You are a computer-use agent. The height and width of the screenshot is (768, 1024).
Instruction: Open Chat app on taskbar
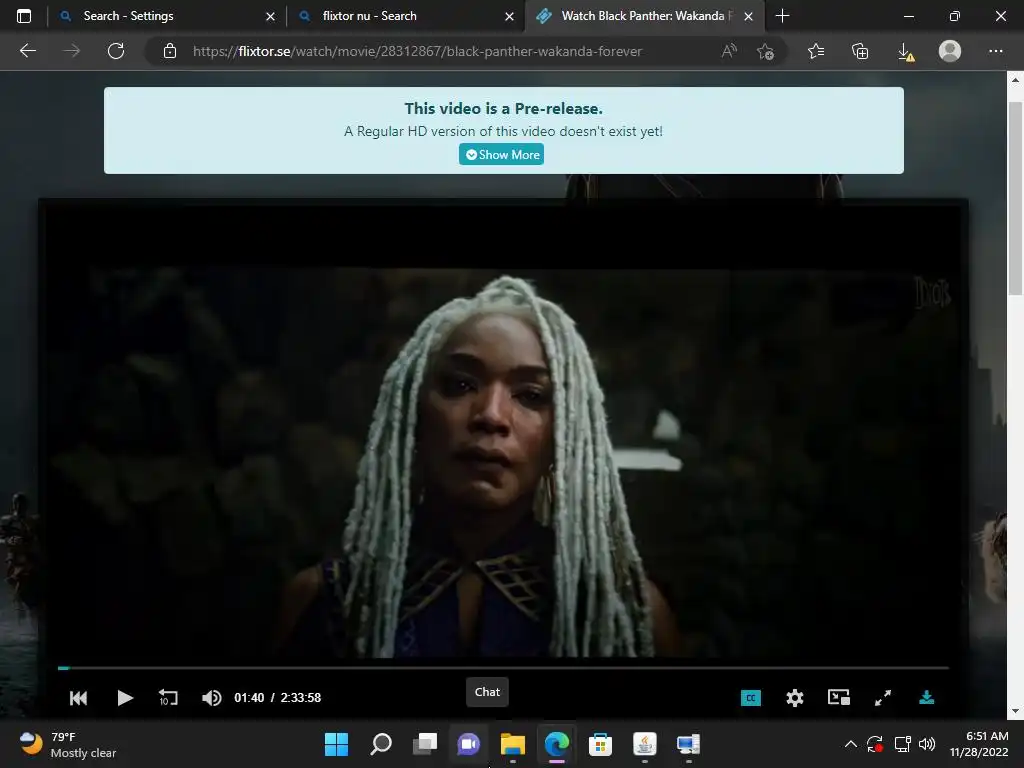pos(468,744)
